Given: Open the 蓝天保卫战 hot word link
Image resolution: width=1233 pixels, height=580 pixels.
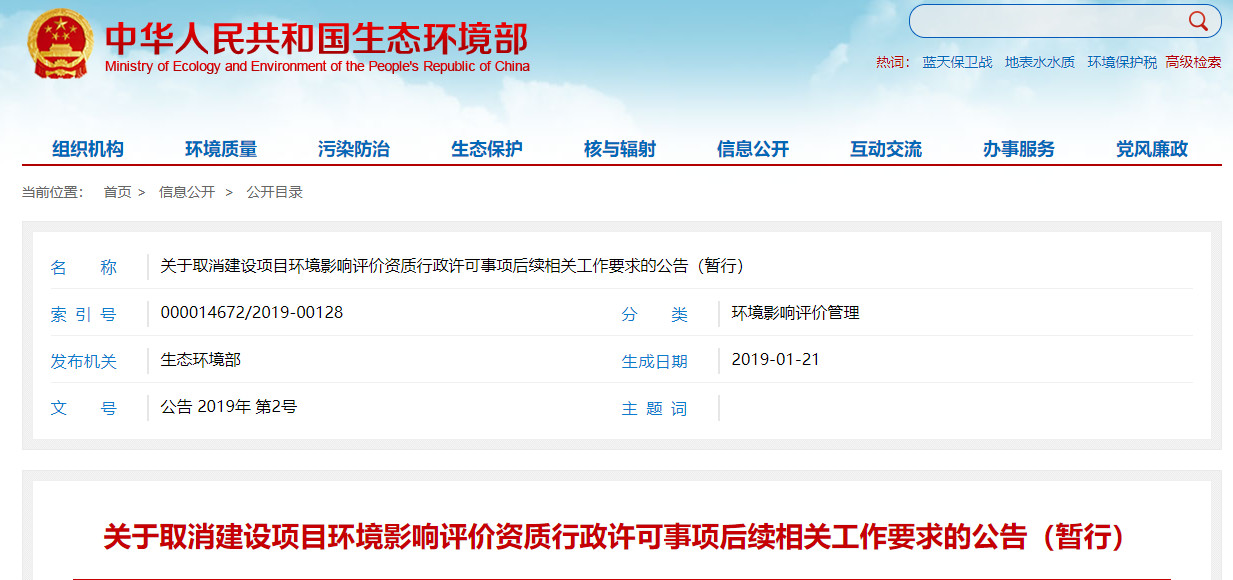Looking at the screenshot, I should point(957,62).
